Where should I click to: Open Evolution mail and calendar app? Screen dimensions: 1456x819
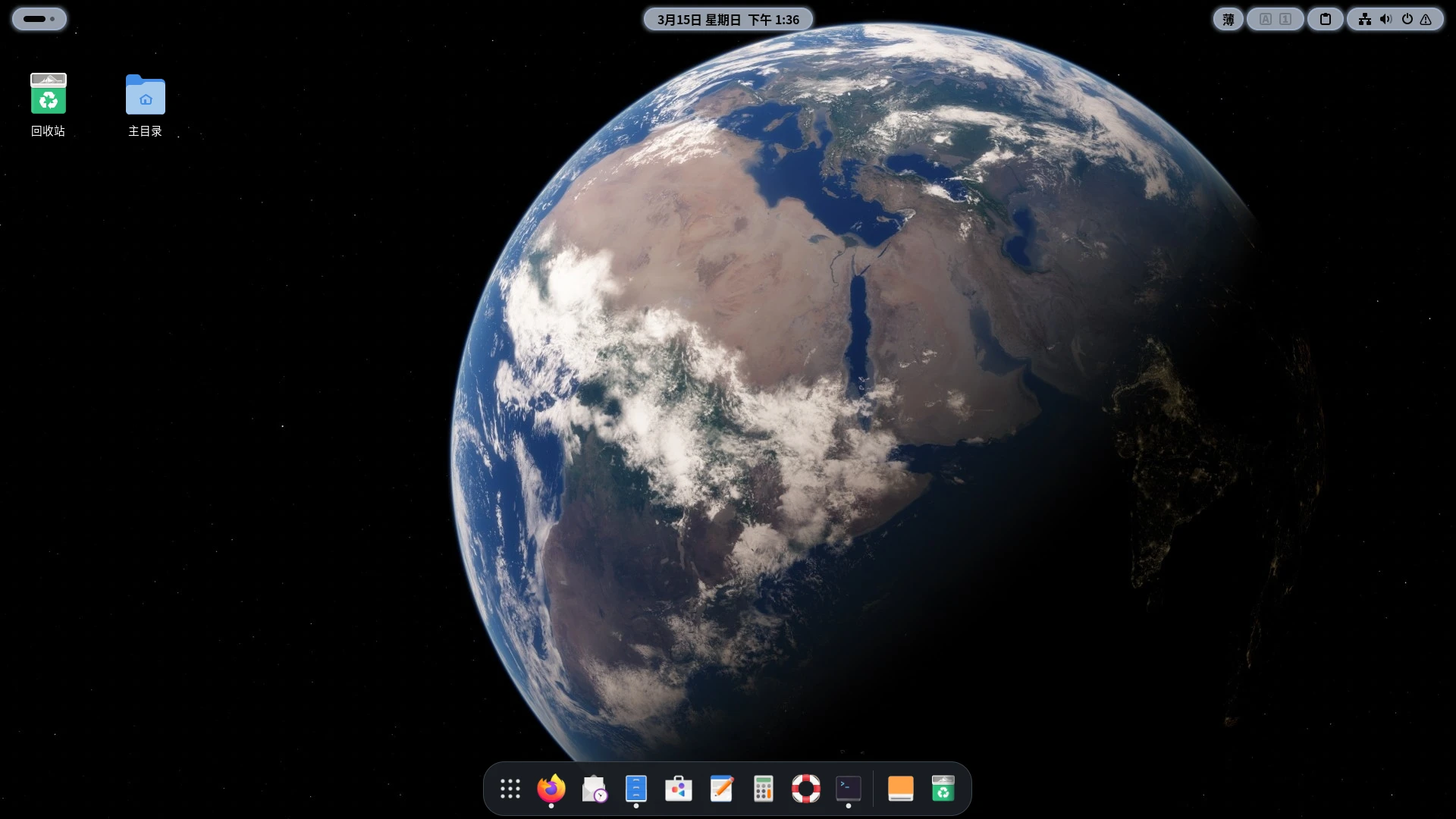point(594,789)
